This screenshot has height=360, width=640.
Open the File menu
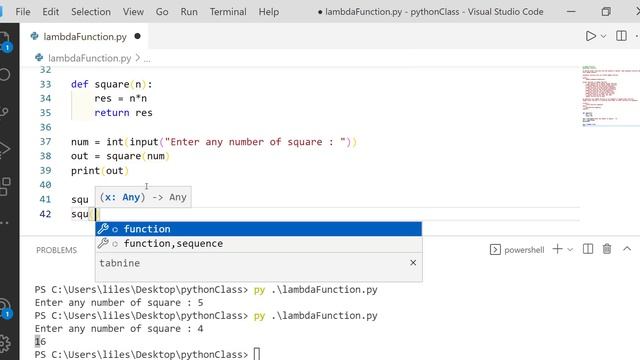pos(23,12)
